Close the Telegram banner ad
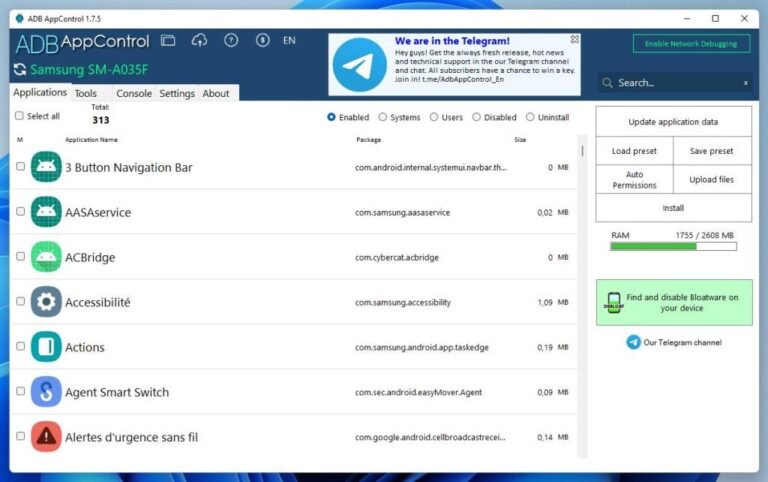Screen dimensions: 768x482 pos(575,39)
